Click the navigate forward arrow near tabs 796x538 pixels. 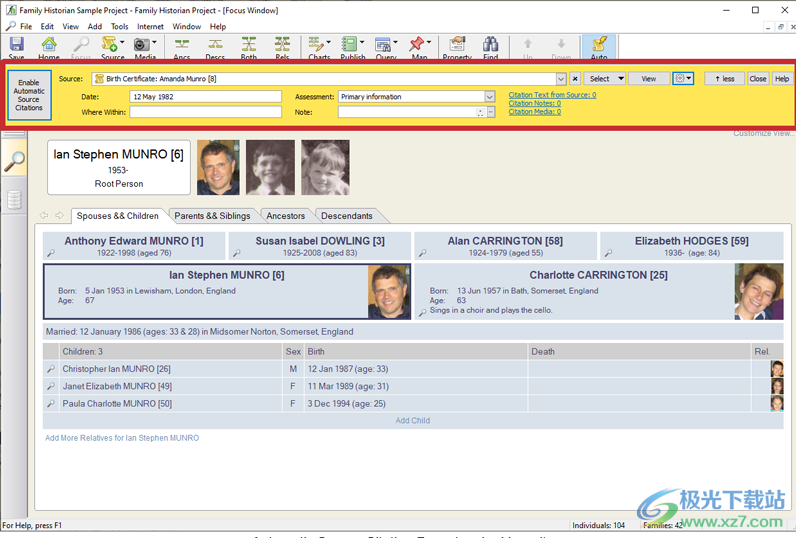tap(59, 215)
